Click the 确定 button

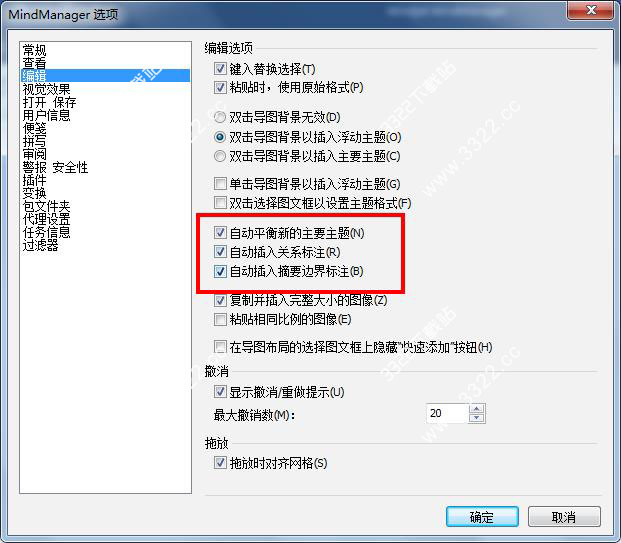point(482,516)
